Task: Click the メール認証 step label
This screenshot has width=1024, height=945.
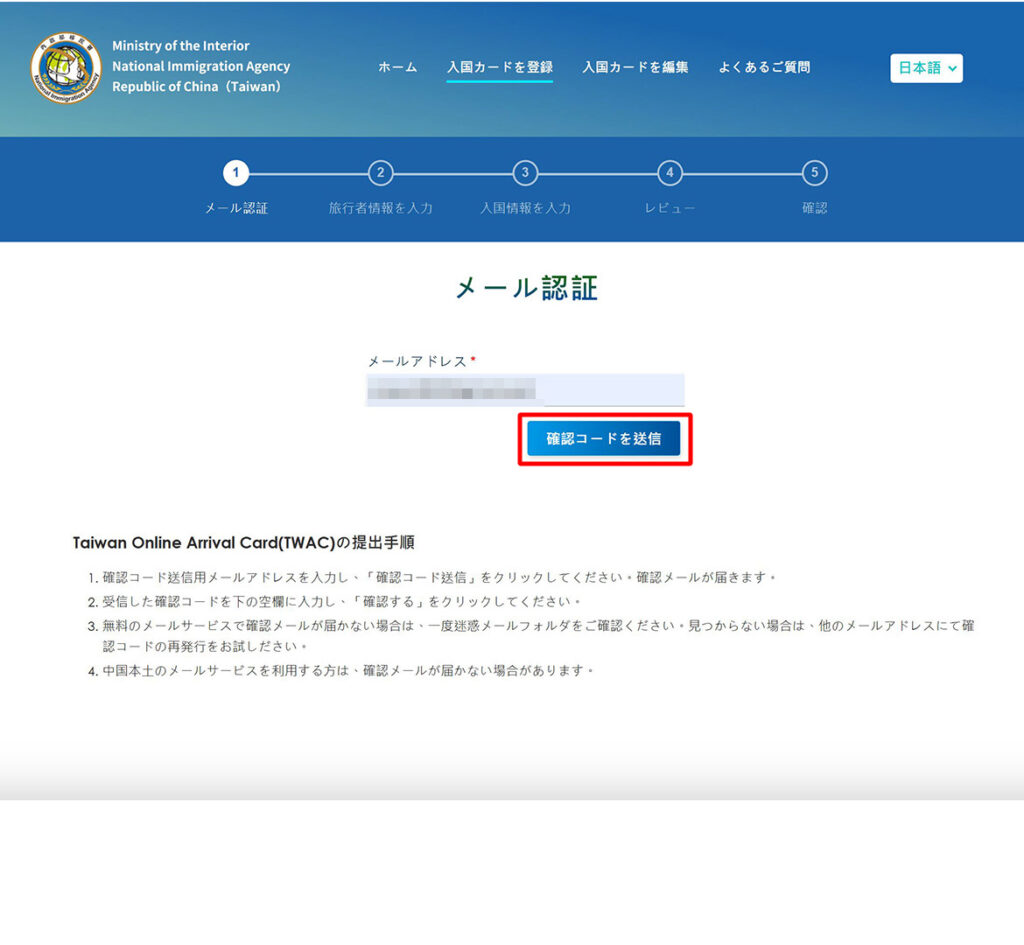Action: click(x=236, y=208)
